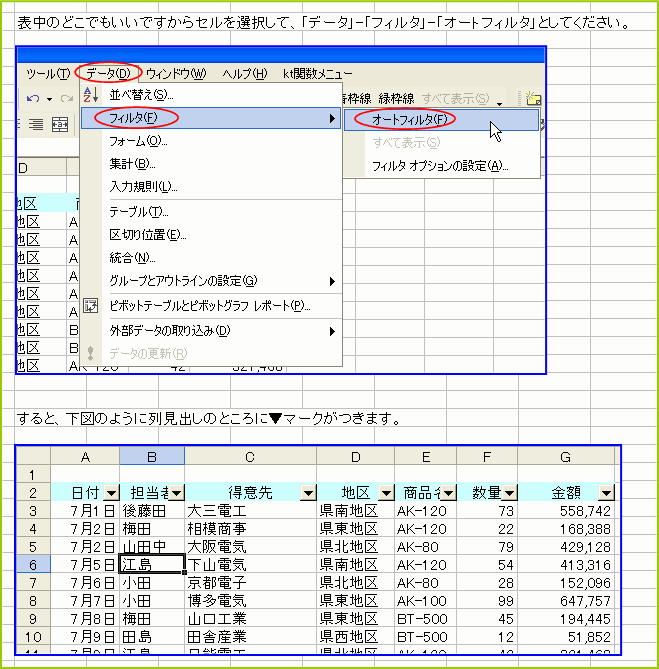Image resolution: width=659 pixels, height=669 pixels.
Task: Click cell containing 後藤田
Action: coord(152,511)
